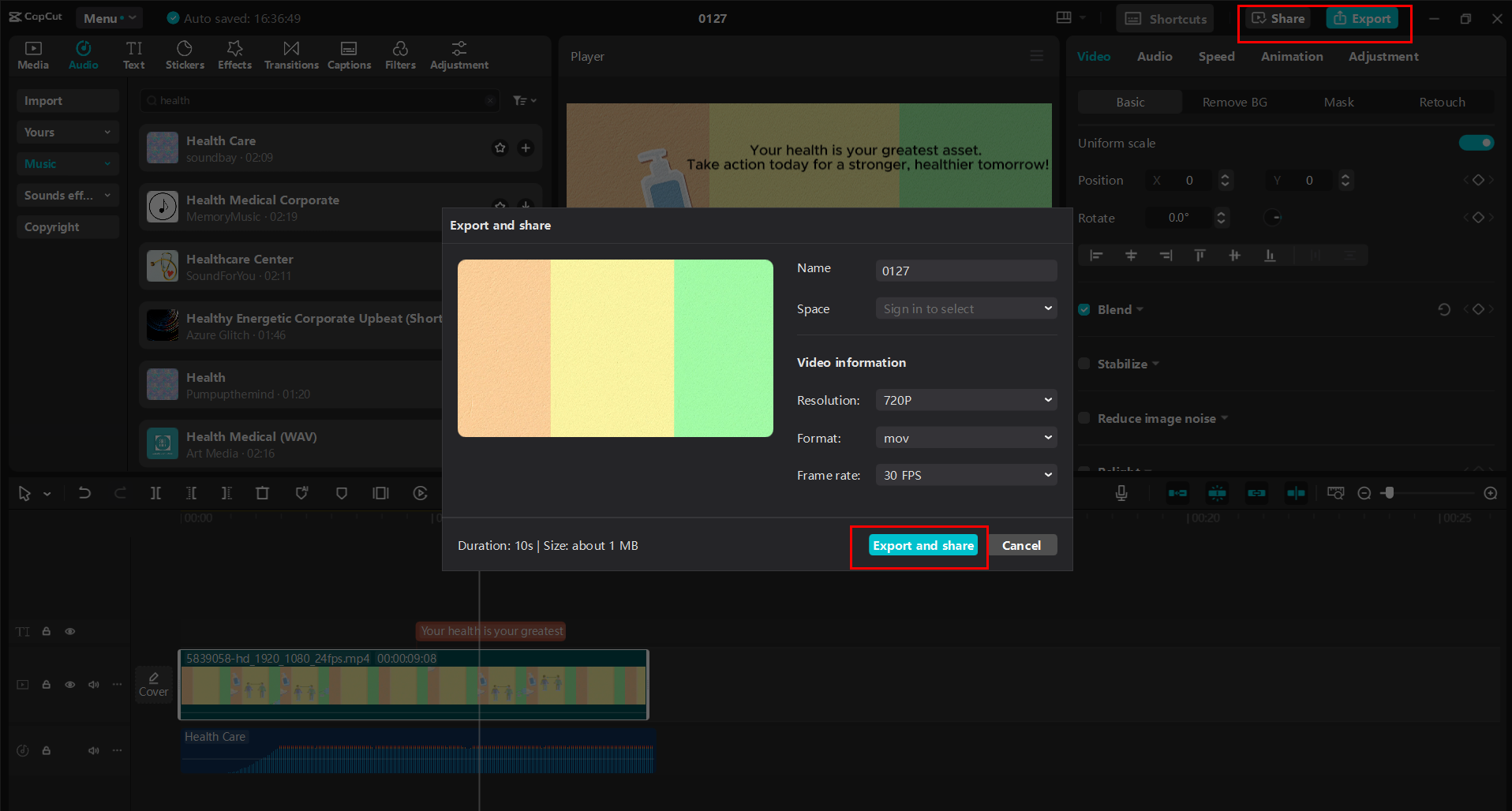Image resolution: width=1512 pixels, height=811 pixels.
Task: Open the Resolution dropdown in export dialog
Action: (x=965, y=400)
